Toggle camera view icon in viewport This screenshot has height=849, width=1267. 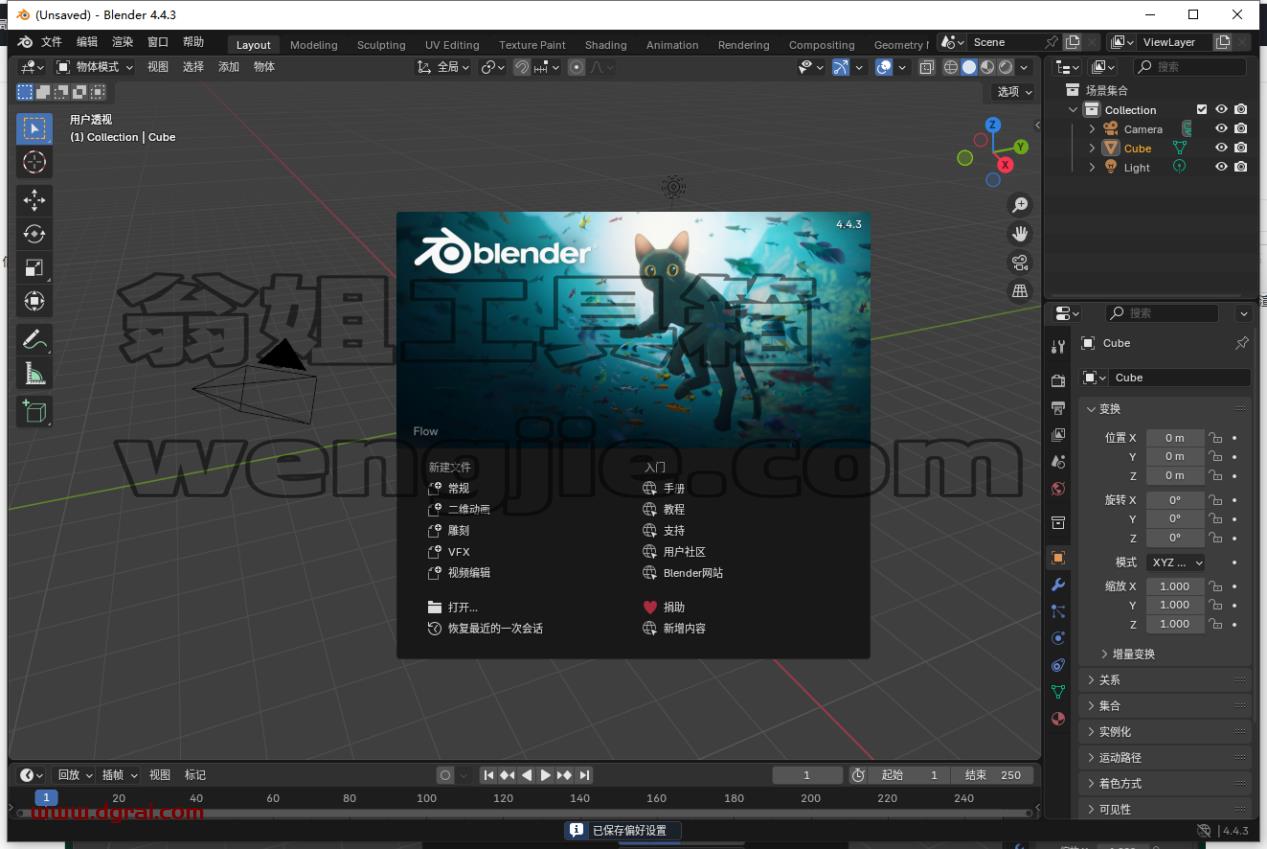1020,262
